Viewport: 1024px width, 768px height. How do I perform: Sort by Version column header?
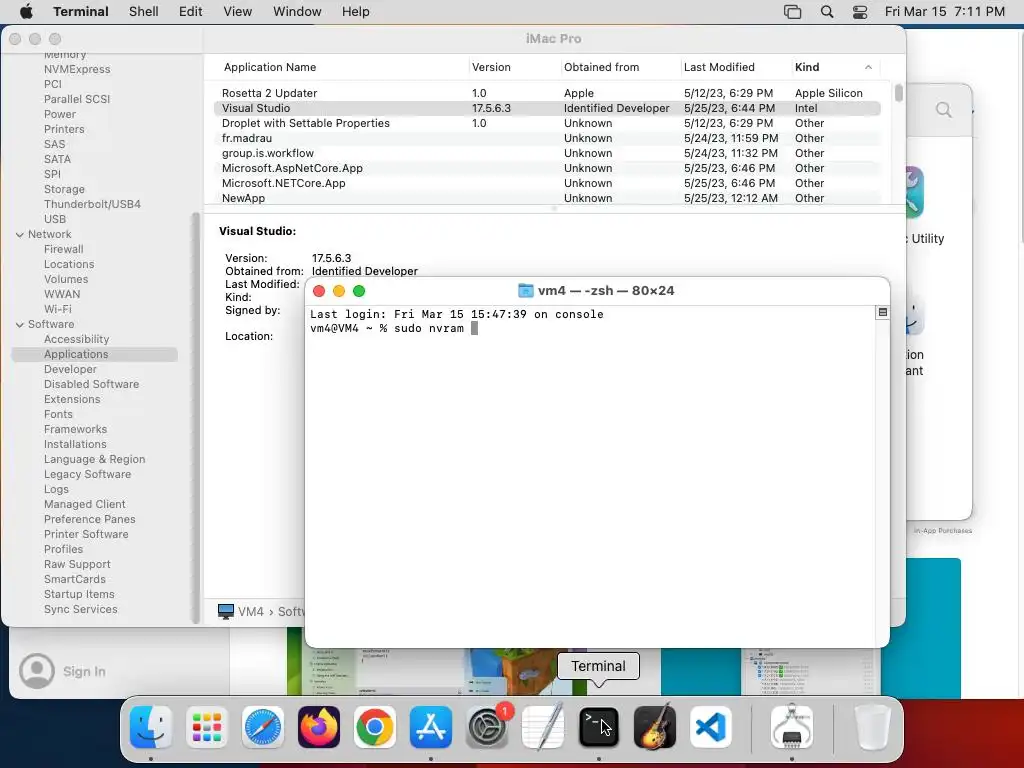click(491, 67)
